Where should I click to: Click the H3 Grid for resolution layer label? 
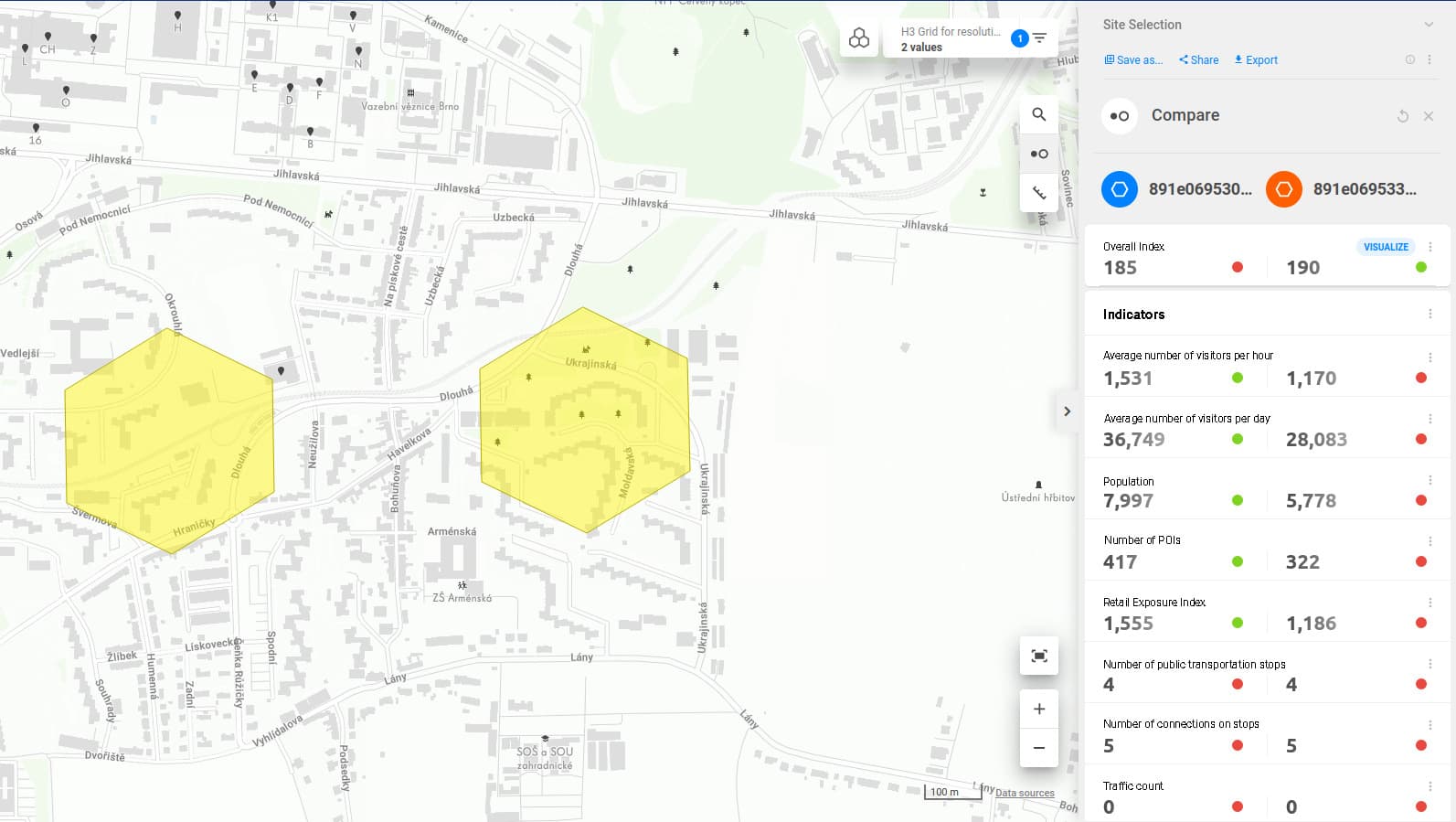951,31
